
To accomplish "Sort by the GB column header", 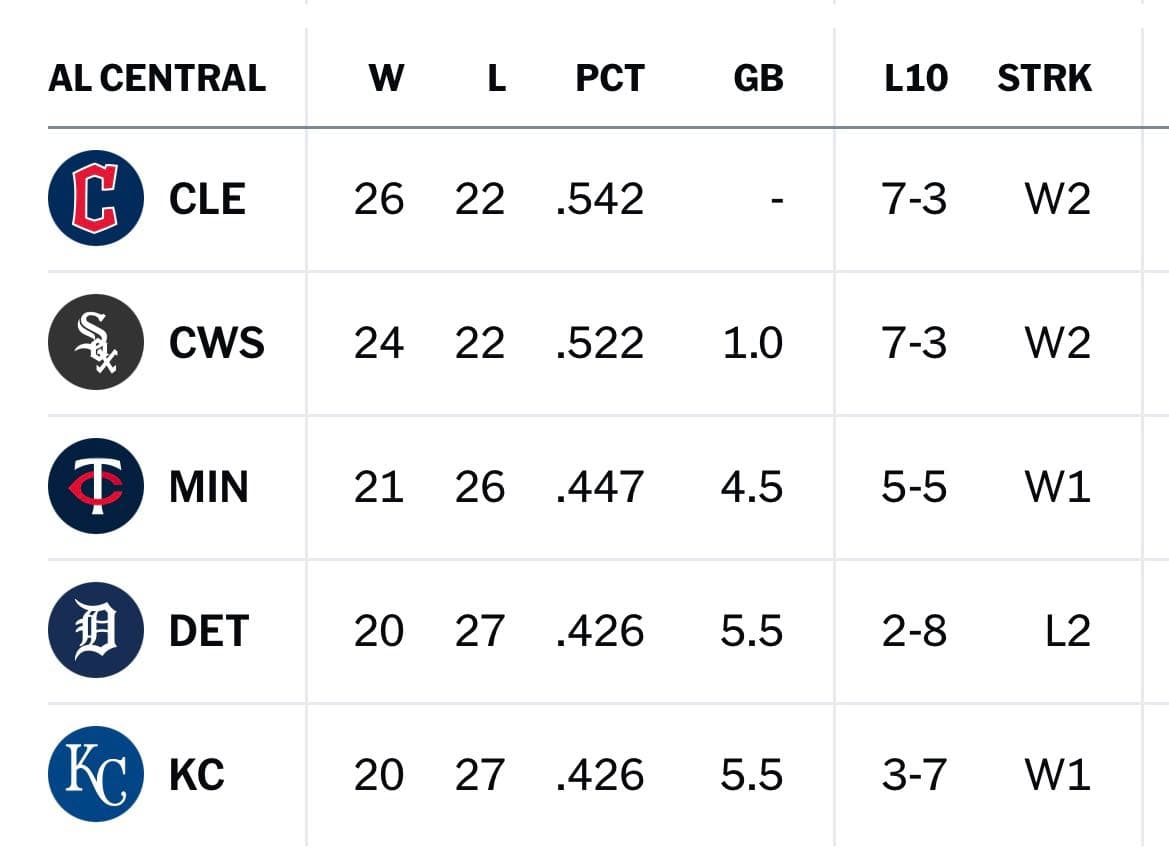I will click(x=758, y=78).
